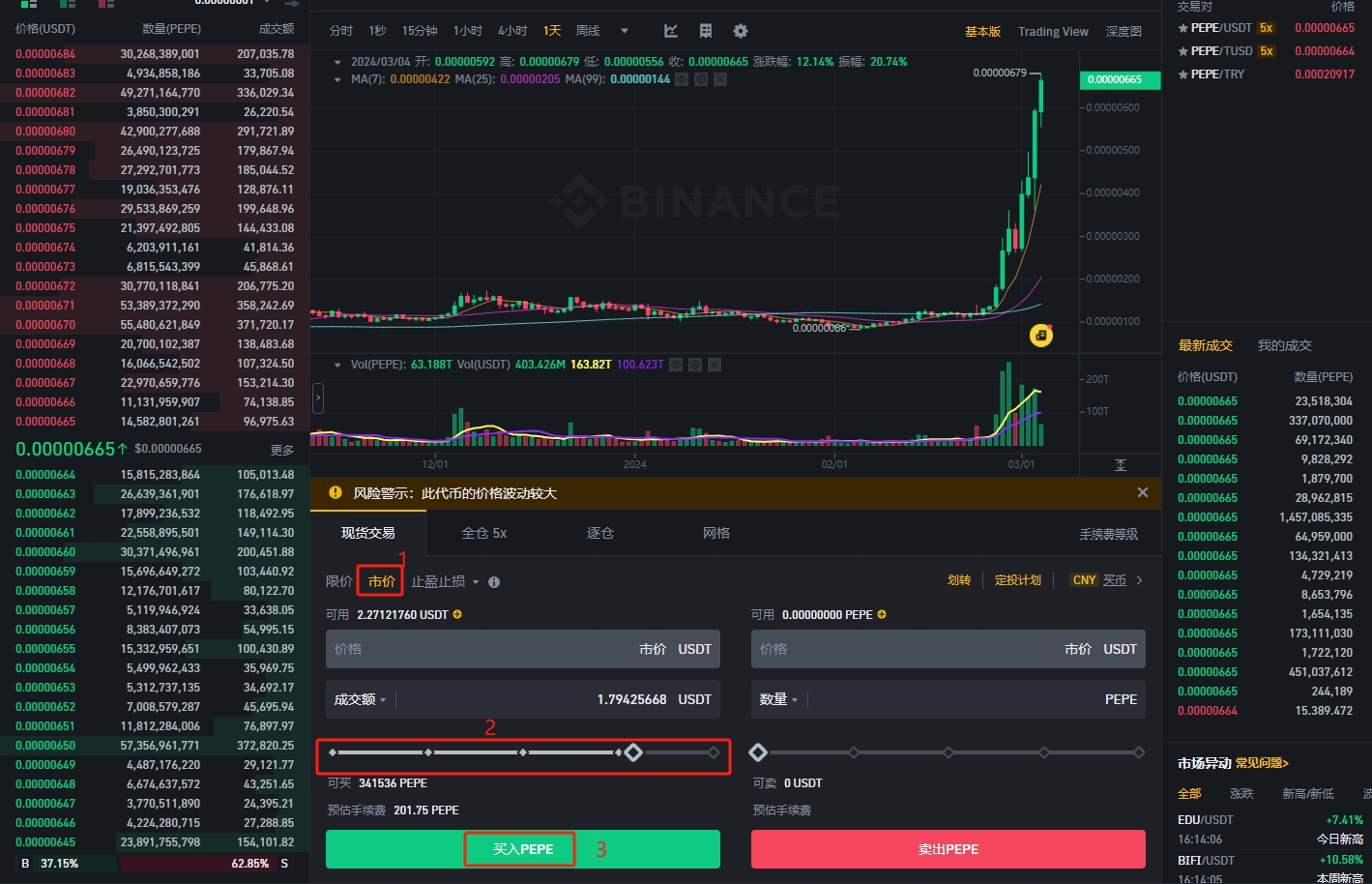
Task: Open the 手续费等级 fee level link
Action: (x=1109, y=534)
